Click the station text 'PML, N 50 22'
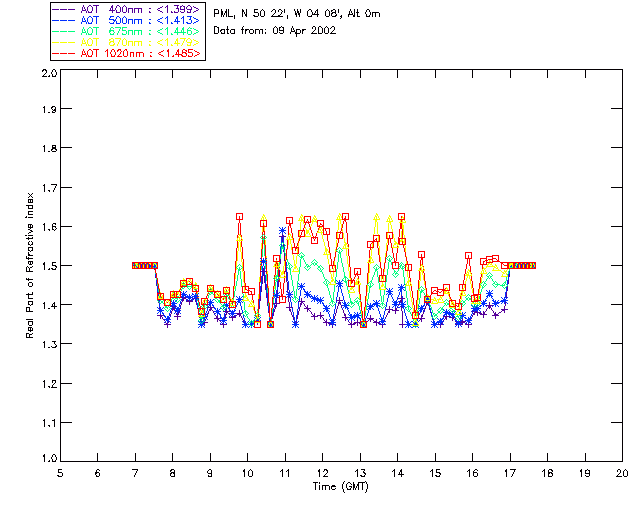 251,14
